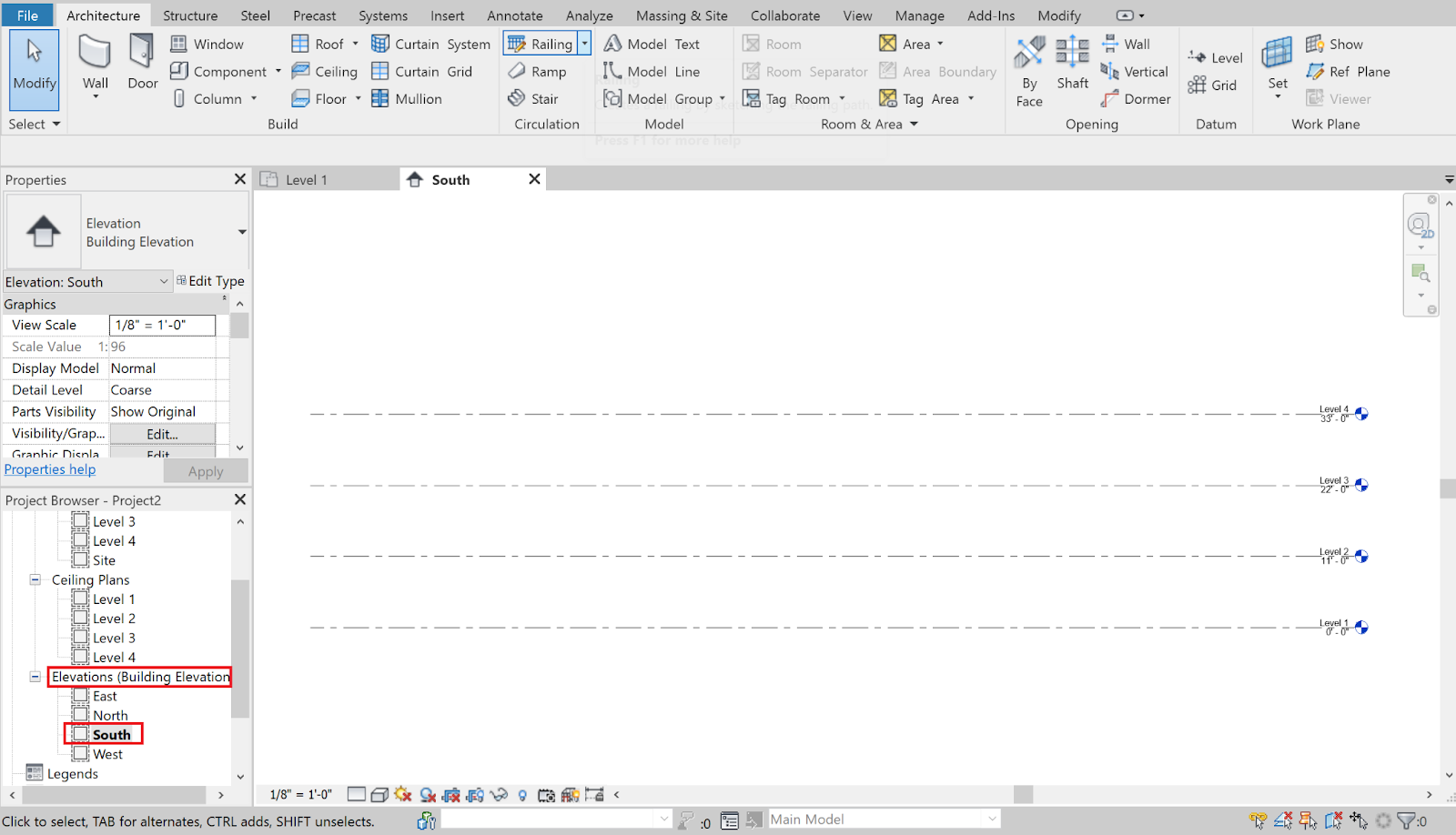Toggle Reveal Hidden Elements lightbulb
The width and height of the screenshot is (1456, 835).
(x=522, y=794)
